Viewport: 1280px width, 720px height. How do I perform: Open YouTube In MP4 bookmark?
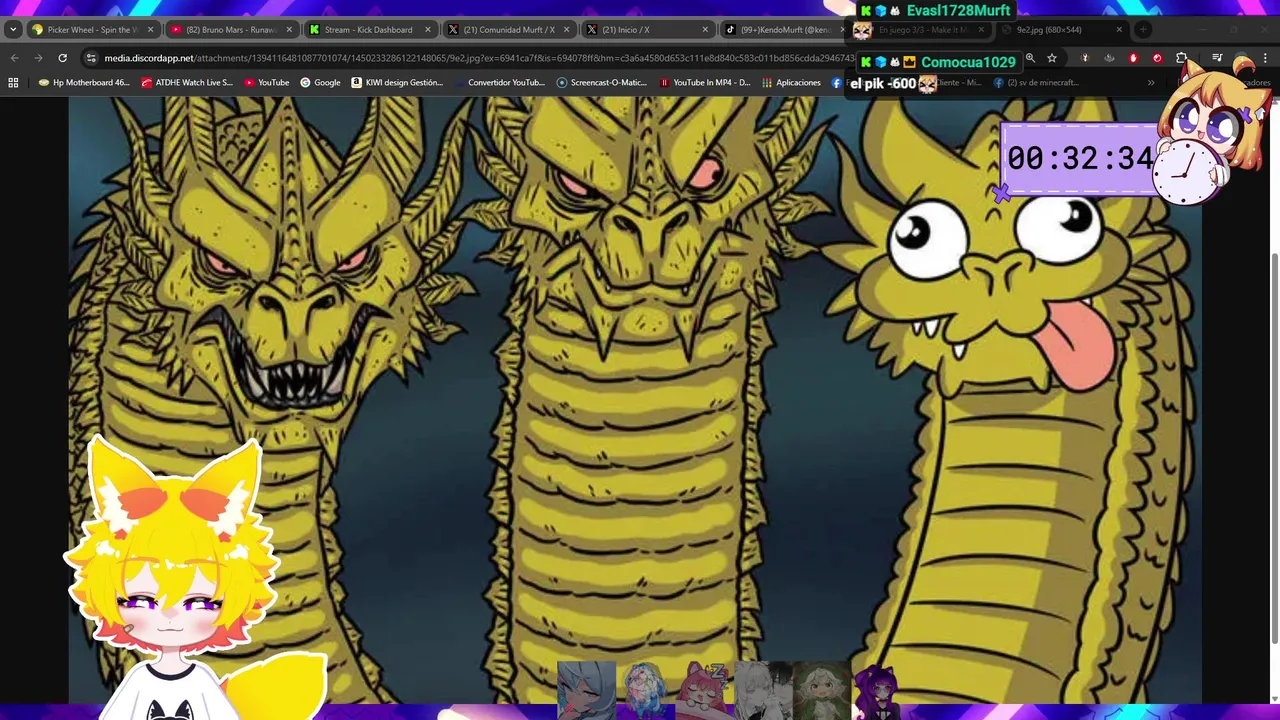[x=705, y=83]
